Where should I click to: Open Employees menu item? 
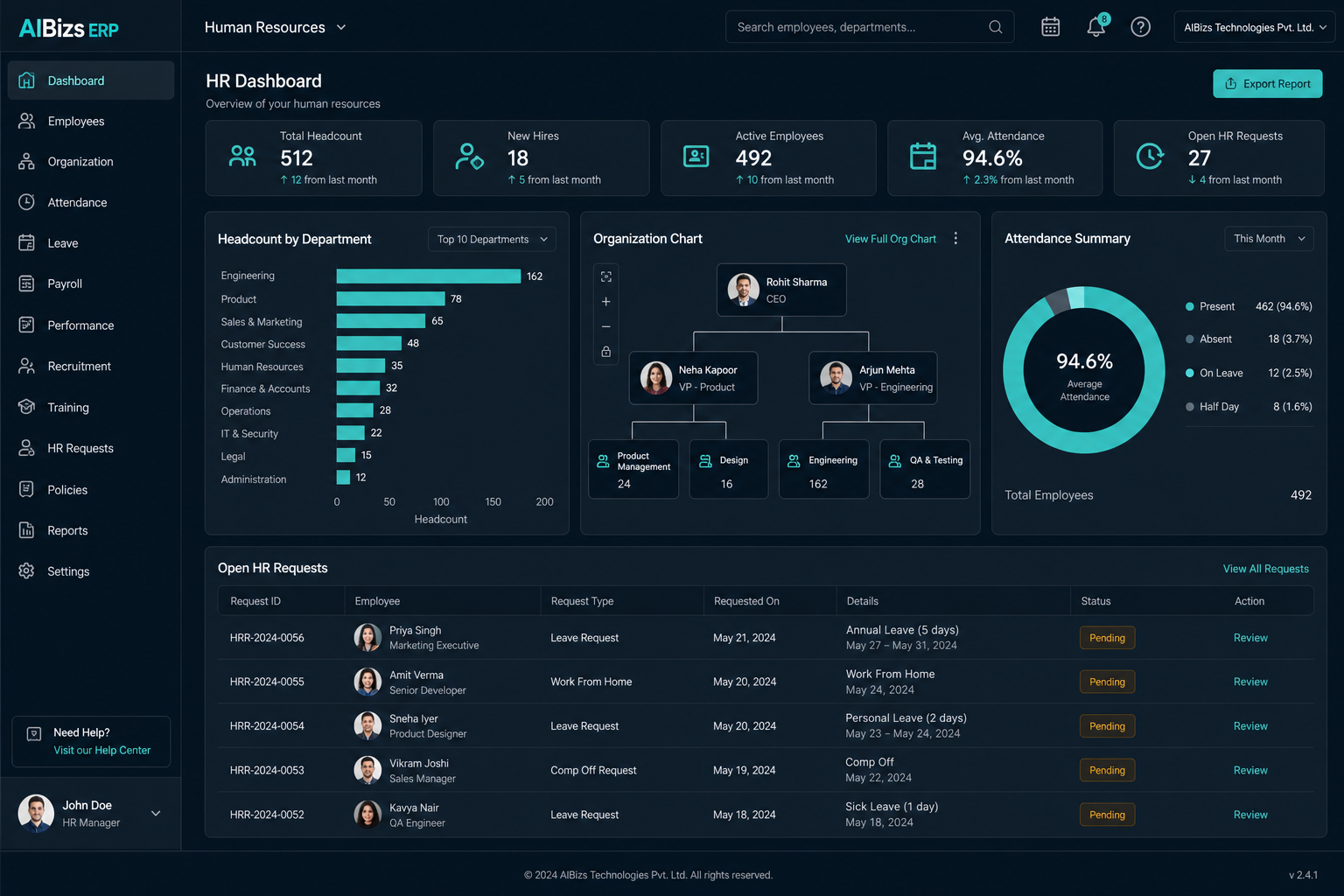coord(91,121)
